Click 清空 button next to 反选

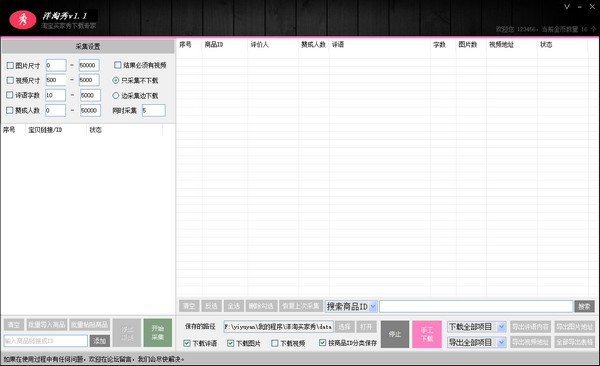[189, 306]
